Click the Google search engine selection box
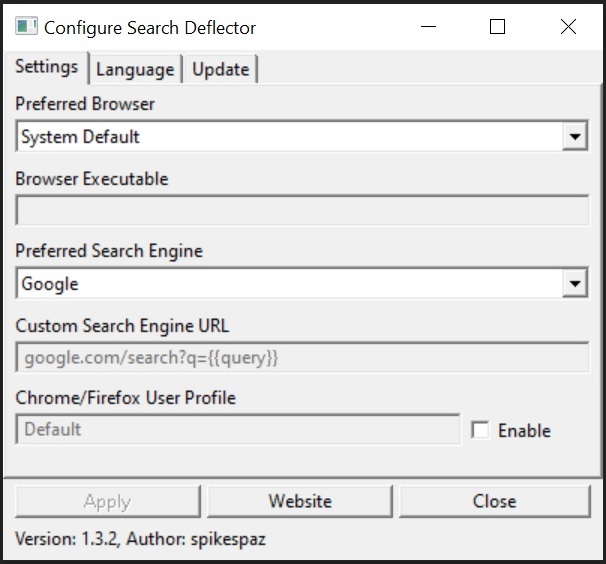This screenshot has height=564, width=606. (288, 284)
